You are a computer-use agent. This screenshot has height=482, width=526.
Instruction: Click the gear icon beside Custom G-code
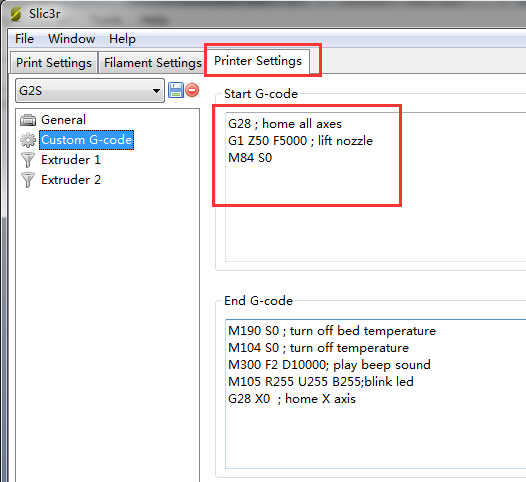pos(28,140)
